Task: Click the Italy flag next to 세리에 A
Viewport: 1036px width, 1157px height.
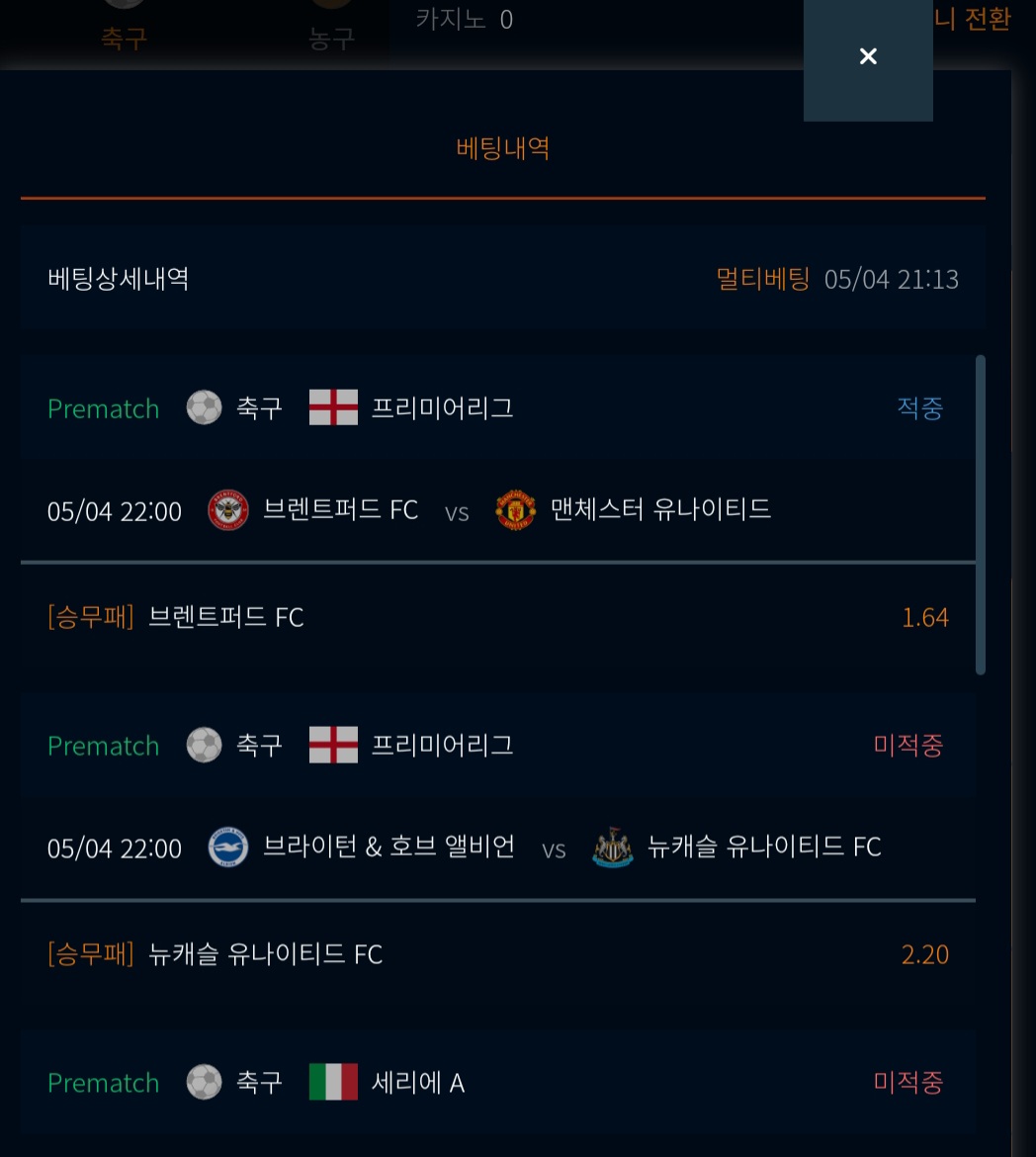Action: [333, 1082]
